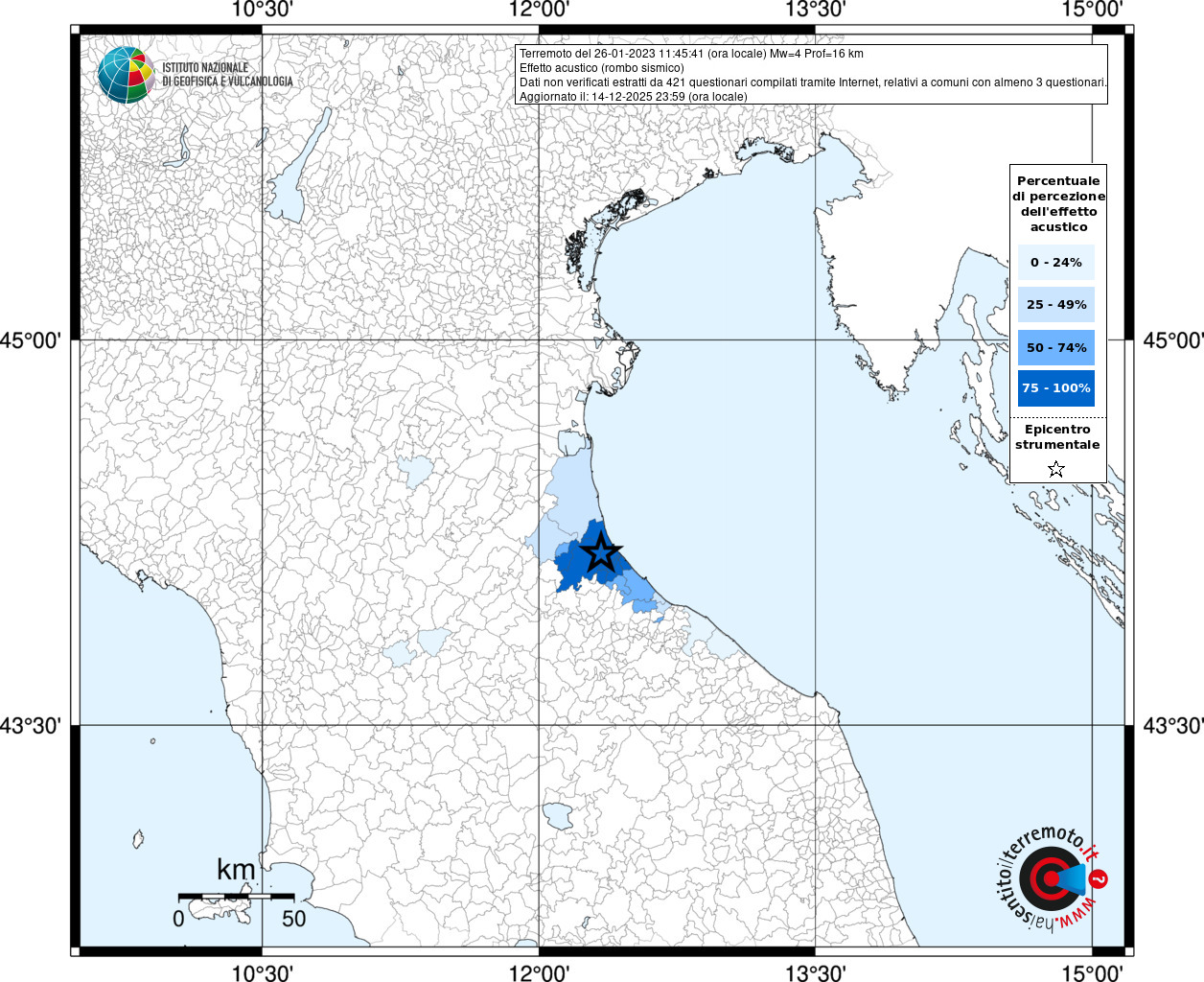Click the bottom 15°00' longitude label

(1092, 972)
